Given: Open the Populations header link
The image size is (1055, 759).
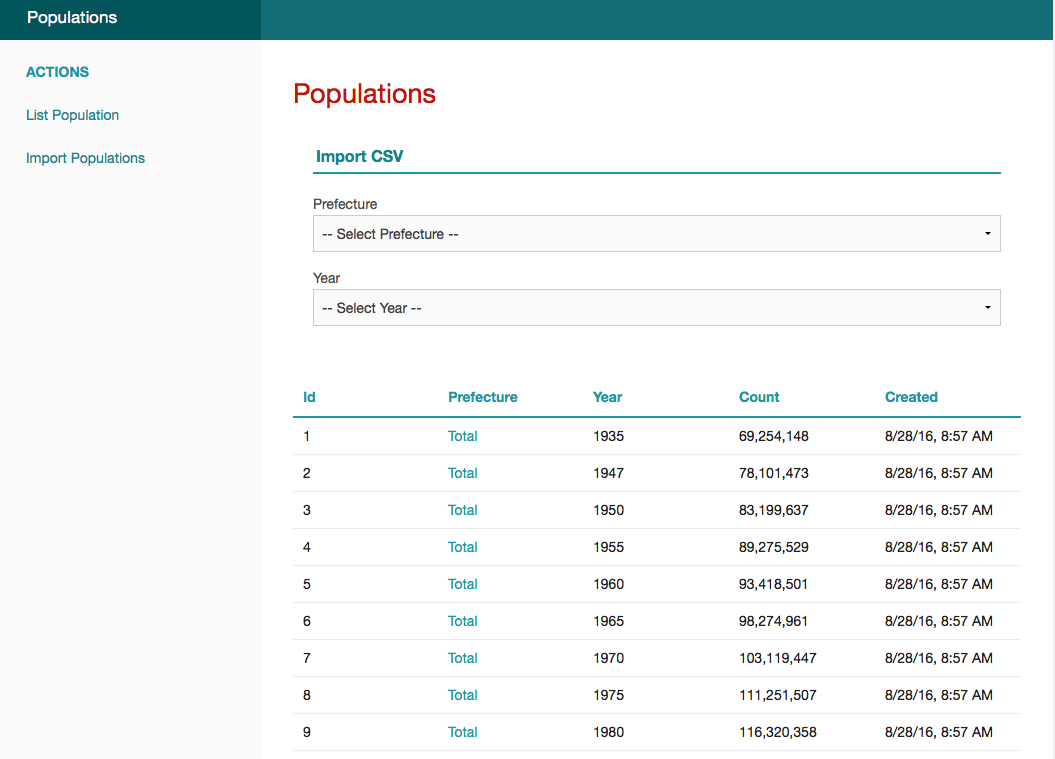Looking at the screenshot, I should click(x=72, y=17).
